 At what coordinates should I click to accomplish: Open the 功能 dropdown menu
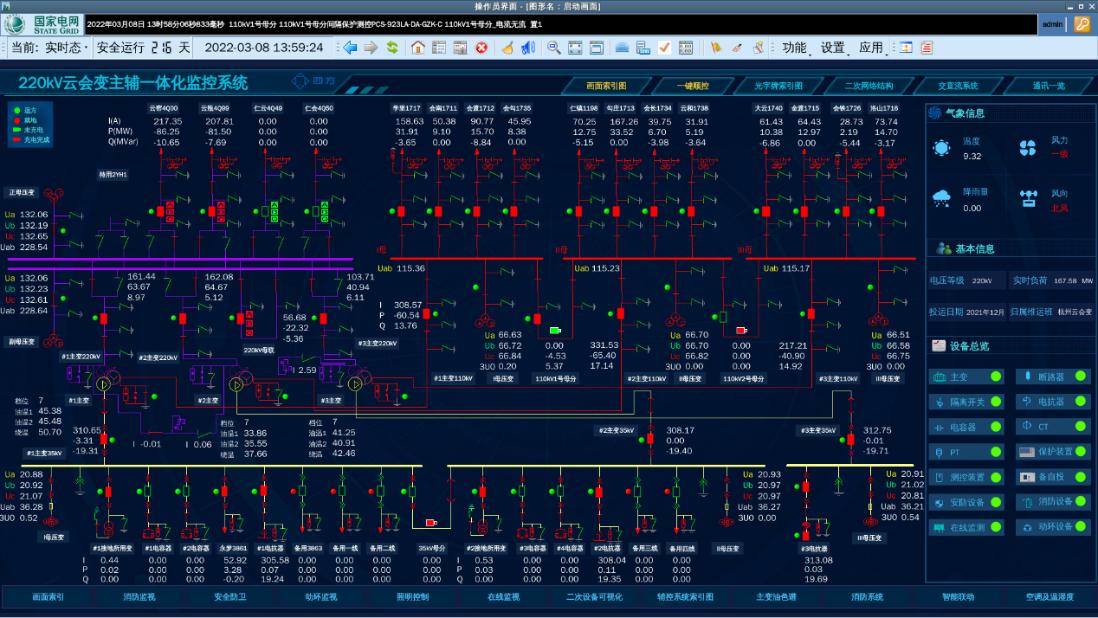tap(796, 47)
